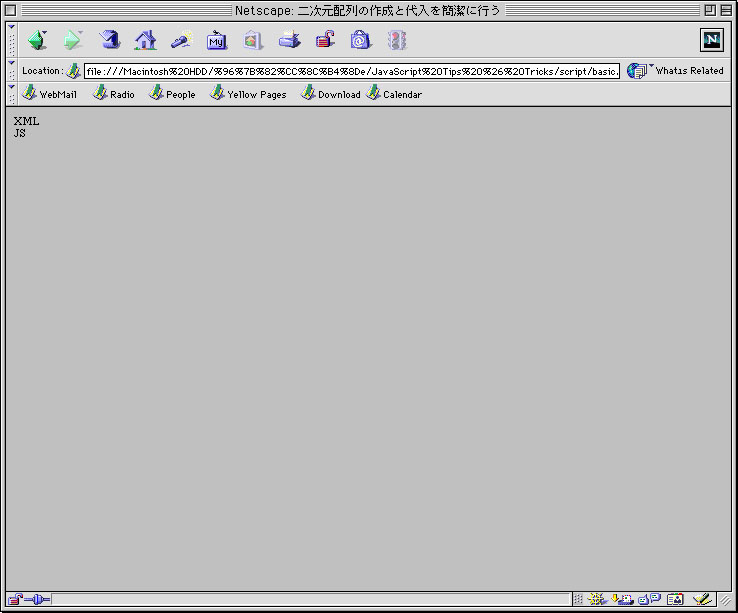Click the status bar progress field
The width and height of the screenshot is (738, 613).
coord(311,599)
